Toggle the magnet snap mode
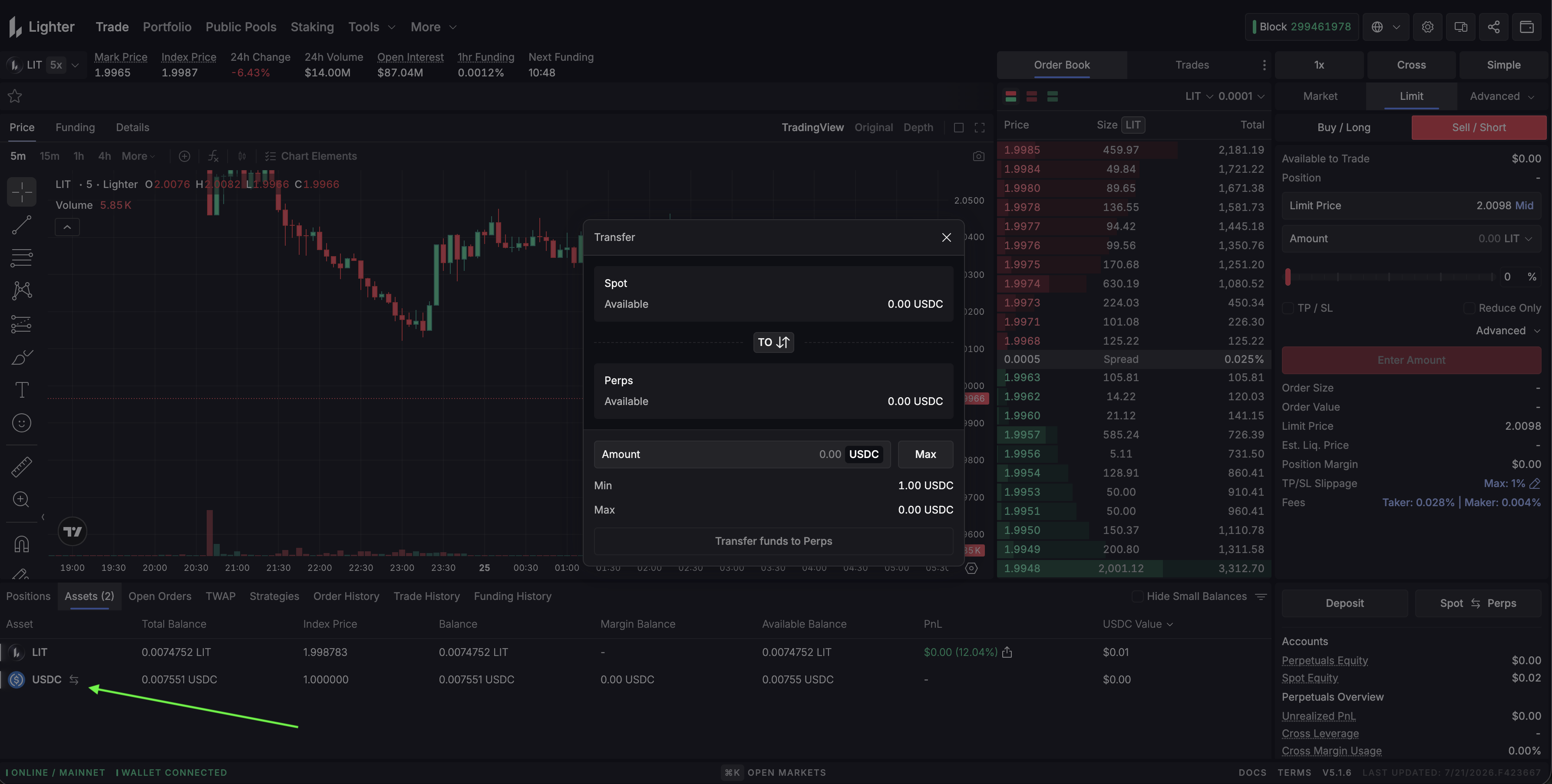 [x=22, y=544]
